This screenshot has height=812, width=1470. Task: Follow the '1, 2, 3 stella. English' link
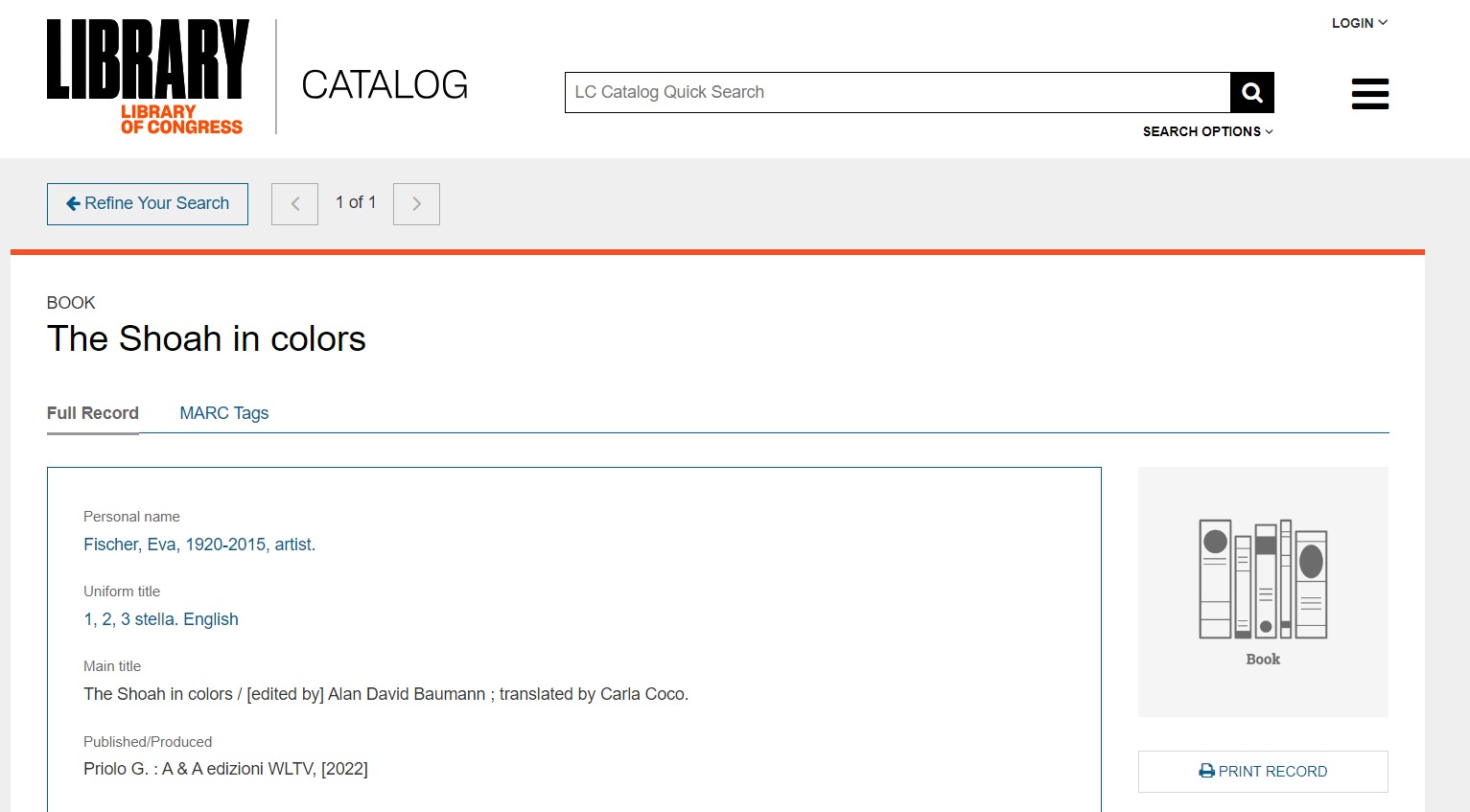tap(161, 619)
